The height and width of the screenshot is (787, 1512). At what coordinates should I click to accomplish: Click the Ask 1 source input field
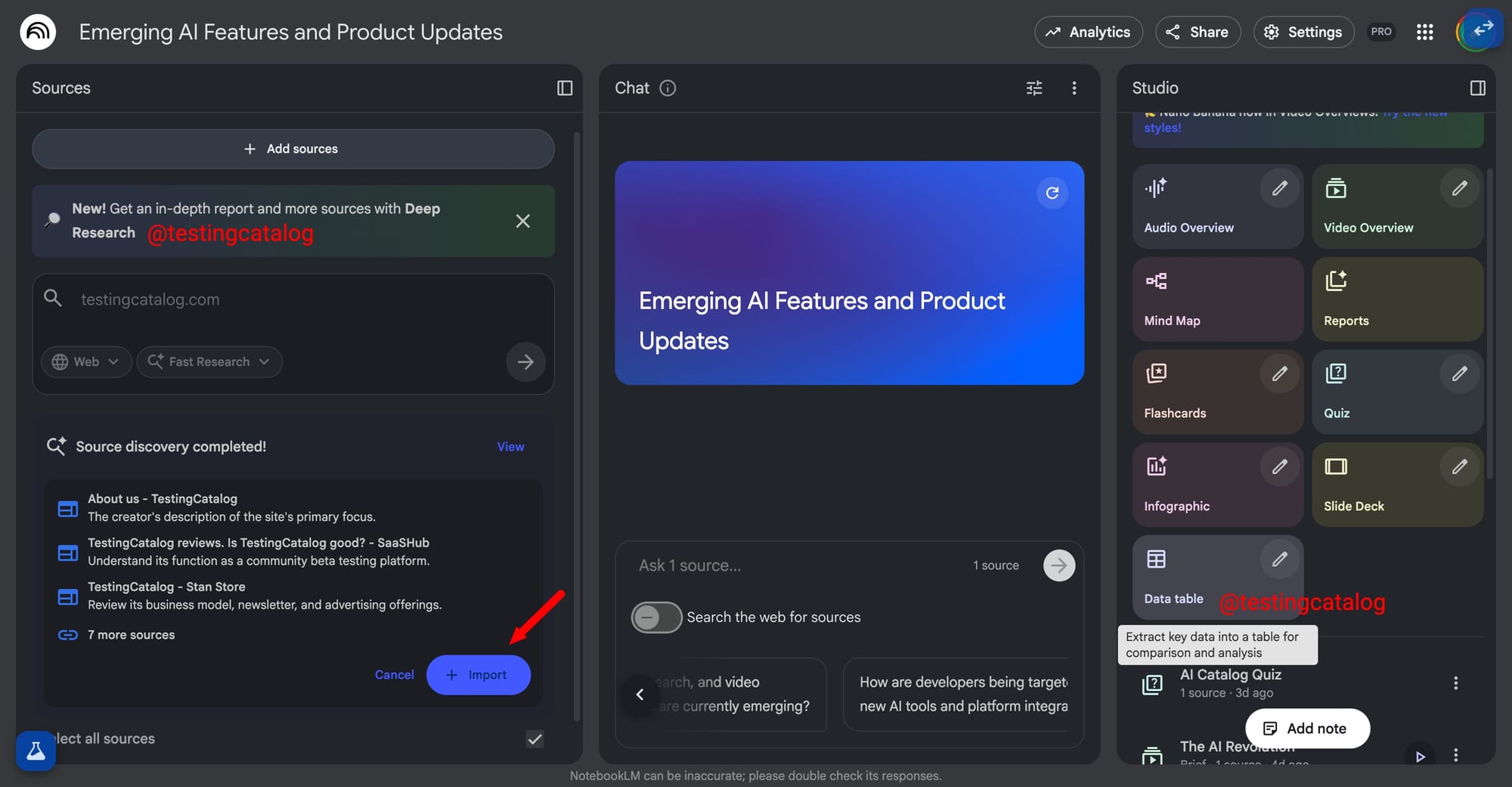pyautogui.click(x=794, y=565)
